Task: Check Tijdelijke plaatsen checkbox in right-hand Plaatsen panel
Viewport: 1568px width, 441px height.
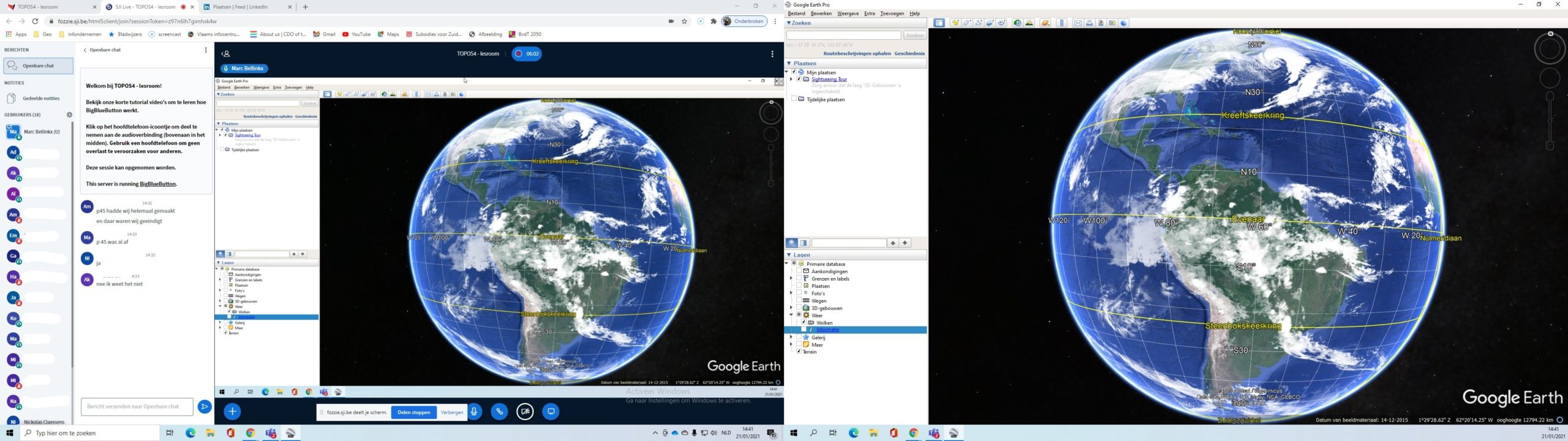Action: pyautogui.click(x=794, y=99)
